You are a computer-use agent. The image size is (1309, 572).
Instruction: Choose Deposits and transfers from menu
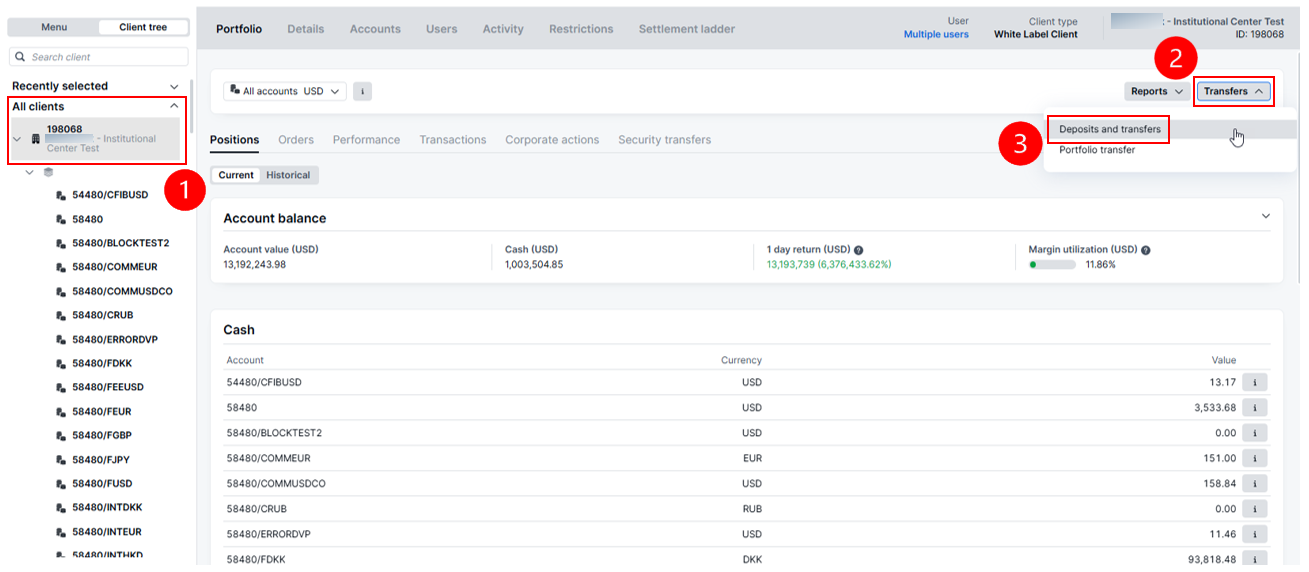(1109, 129)
